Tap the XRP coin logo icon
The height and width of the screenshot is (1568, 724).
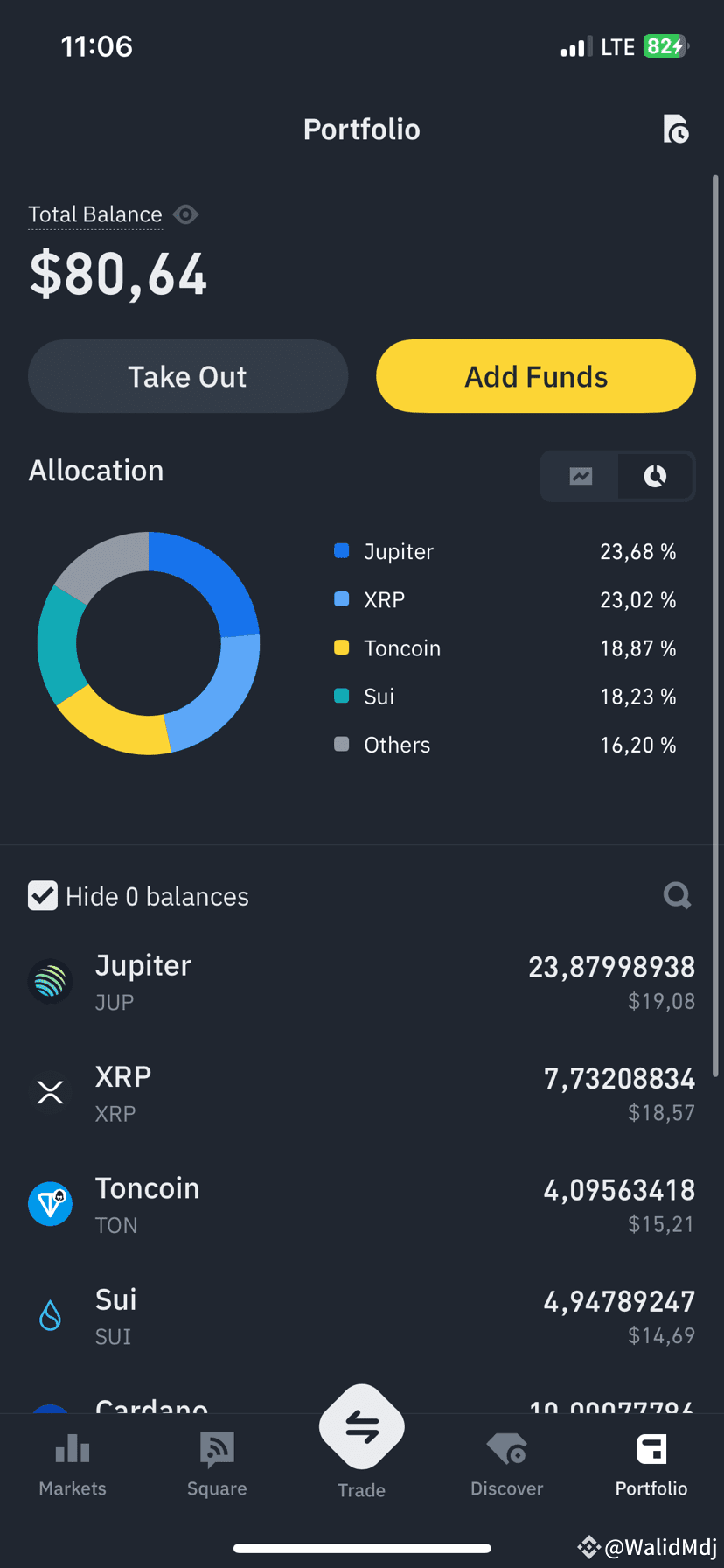click(x=50, y=1092)
